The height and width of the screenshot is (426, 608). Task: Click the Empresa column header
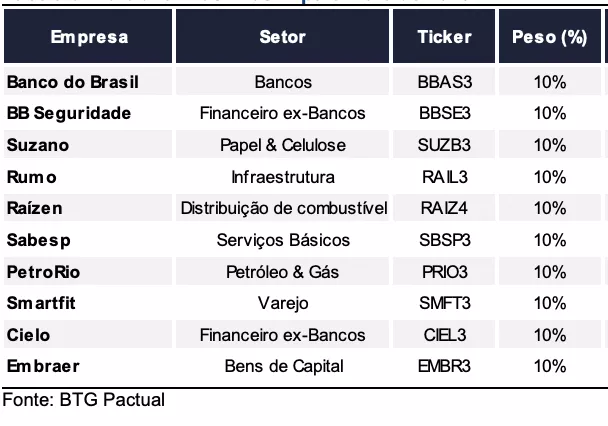point(89,37)
